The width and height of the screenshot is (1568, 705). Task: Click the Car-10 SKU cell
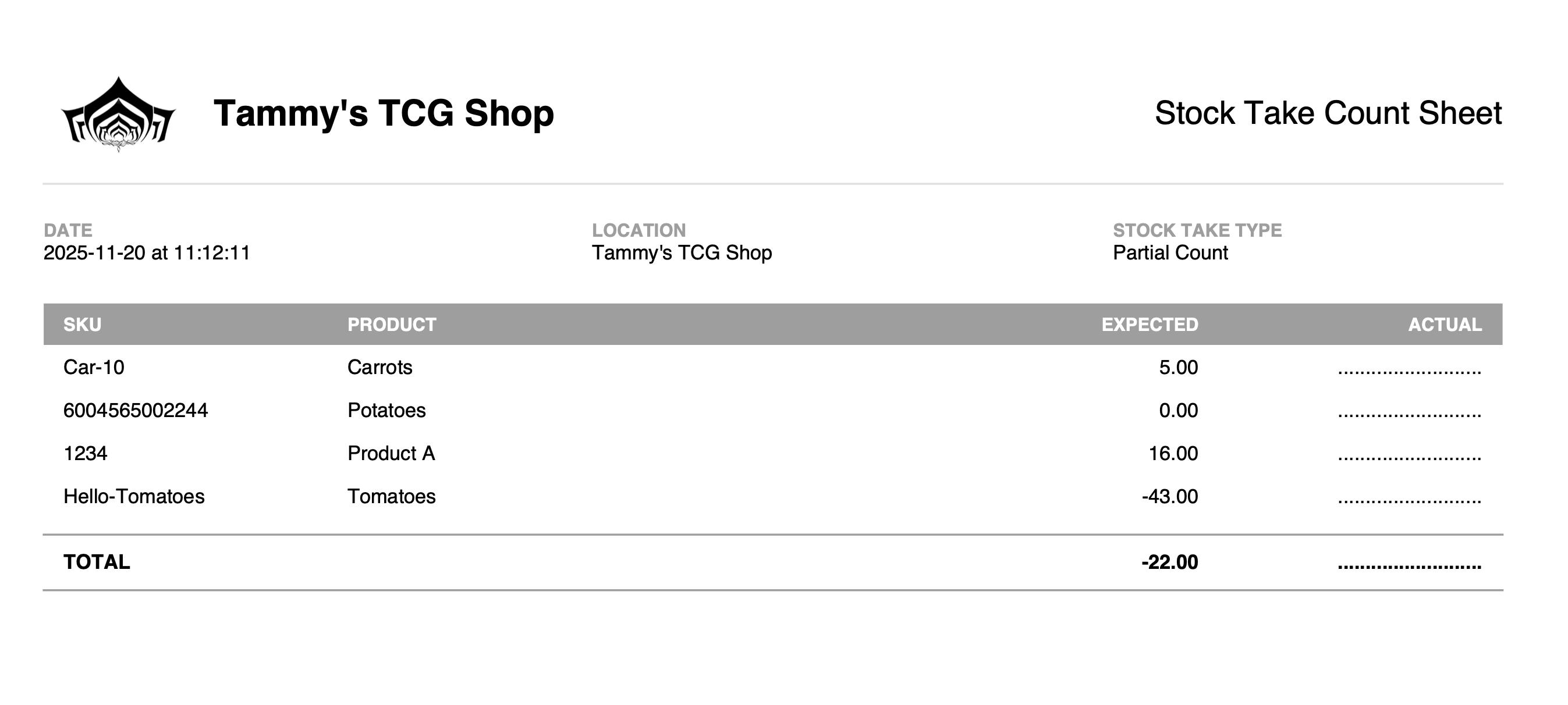[x=94, y=368]
